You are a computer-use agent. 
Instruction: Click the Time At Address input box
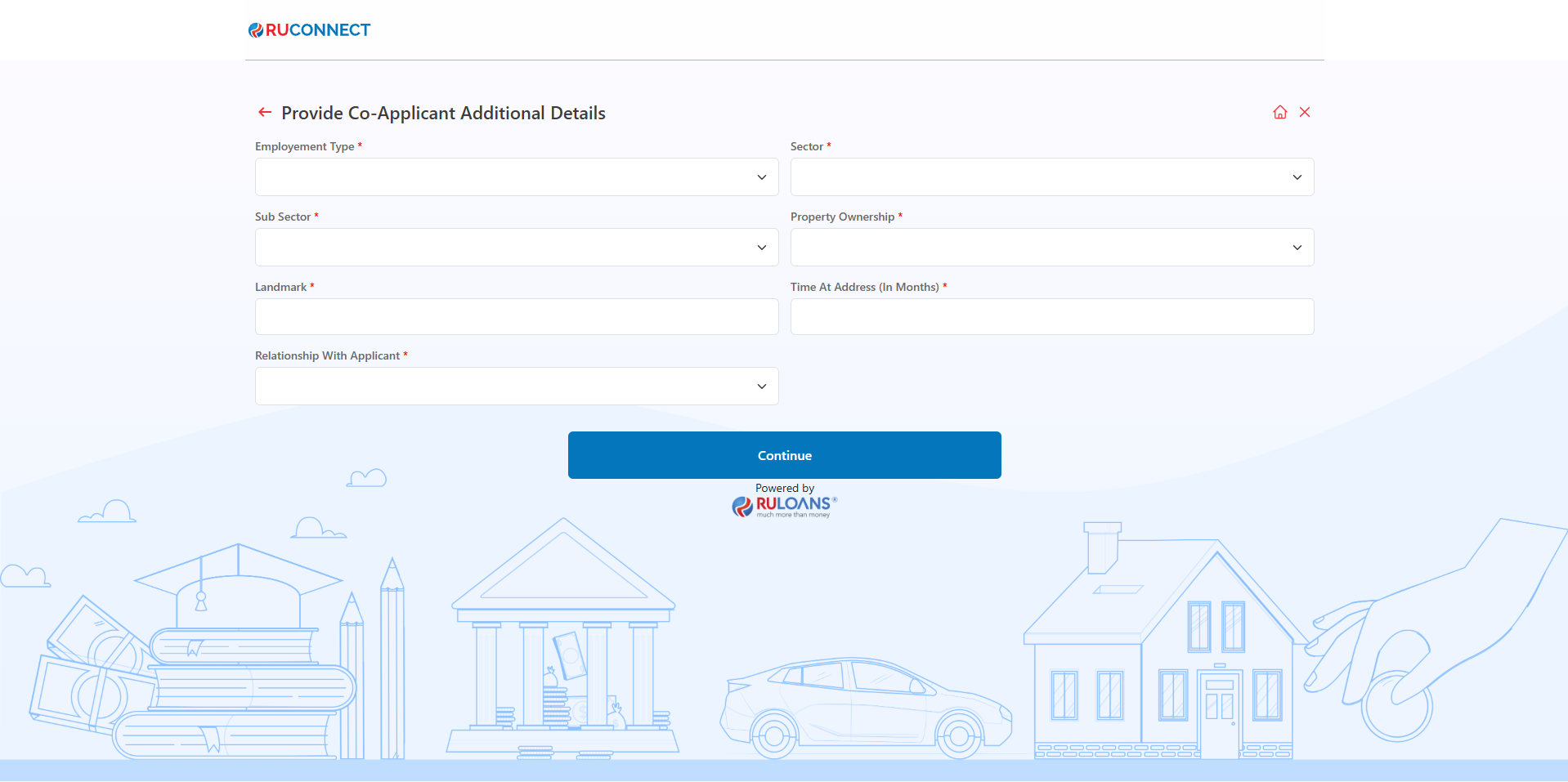click(x=1051, y=317)
